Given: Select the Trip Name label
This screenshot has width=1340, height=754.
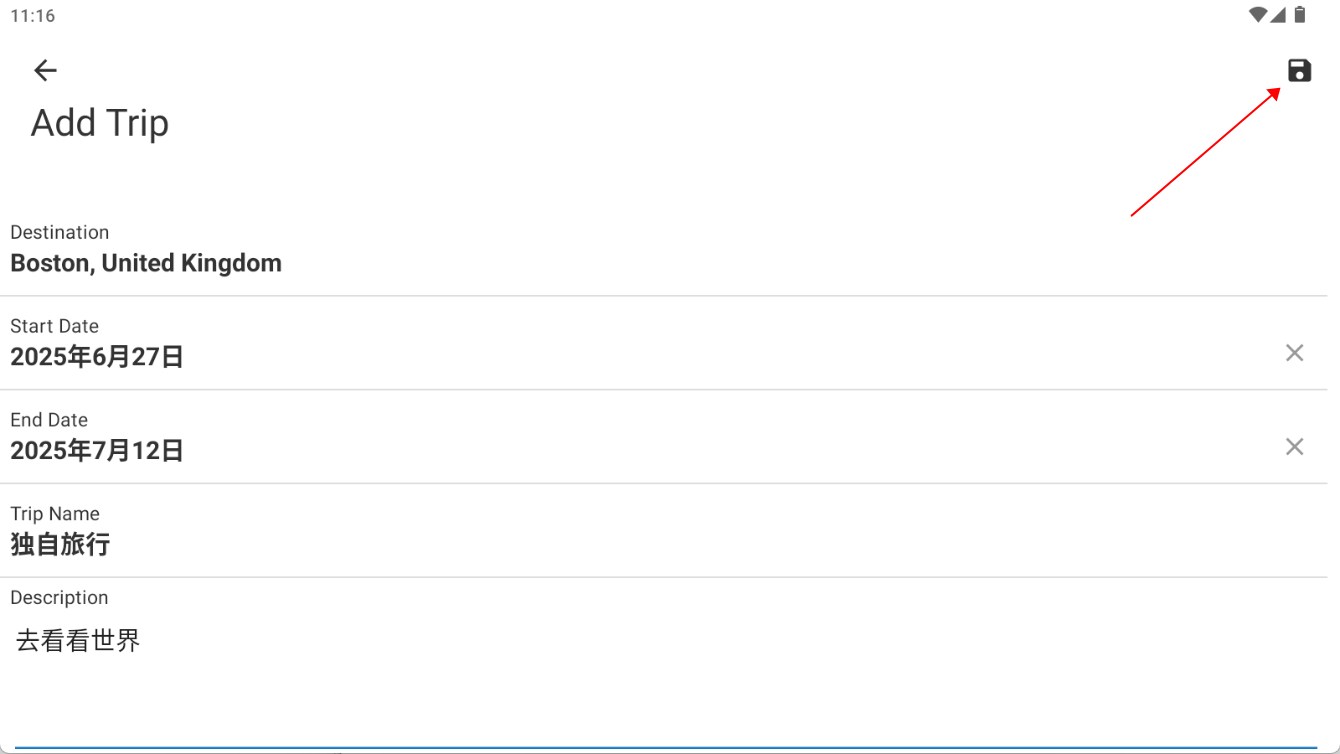Looking at the screenshot, I should (55, 514).
